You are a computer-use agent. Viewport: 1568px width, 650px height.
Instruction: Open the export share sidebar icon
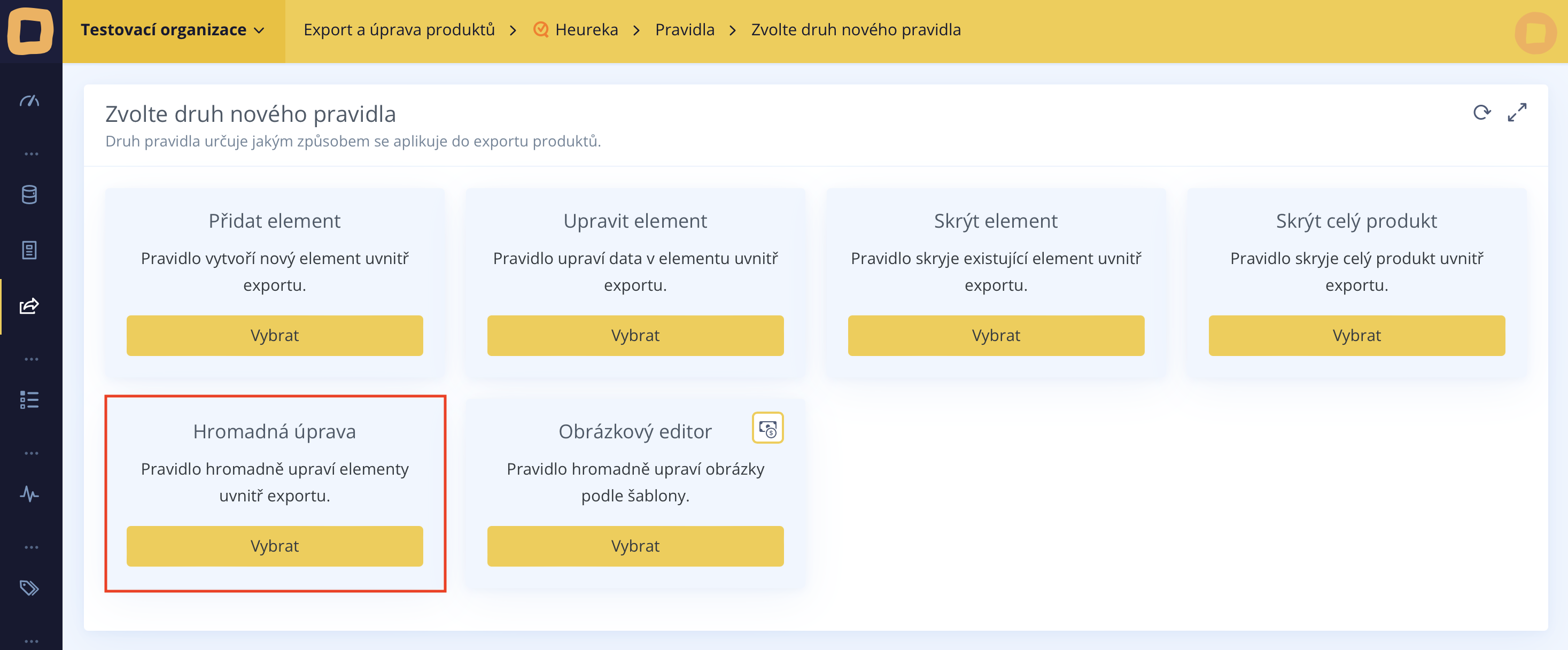pos(29,306)
